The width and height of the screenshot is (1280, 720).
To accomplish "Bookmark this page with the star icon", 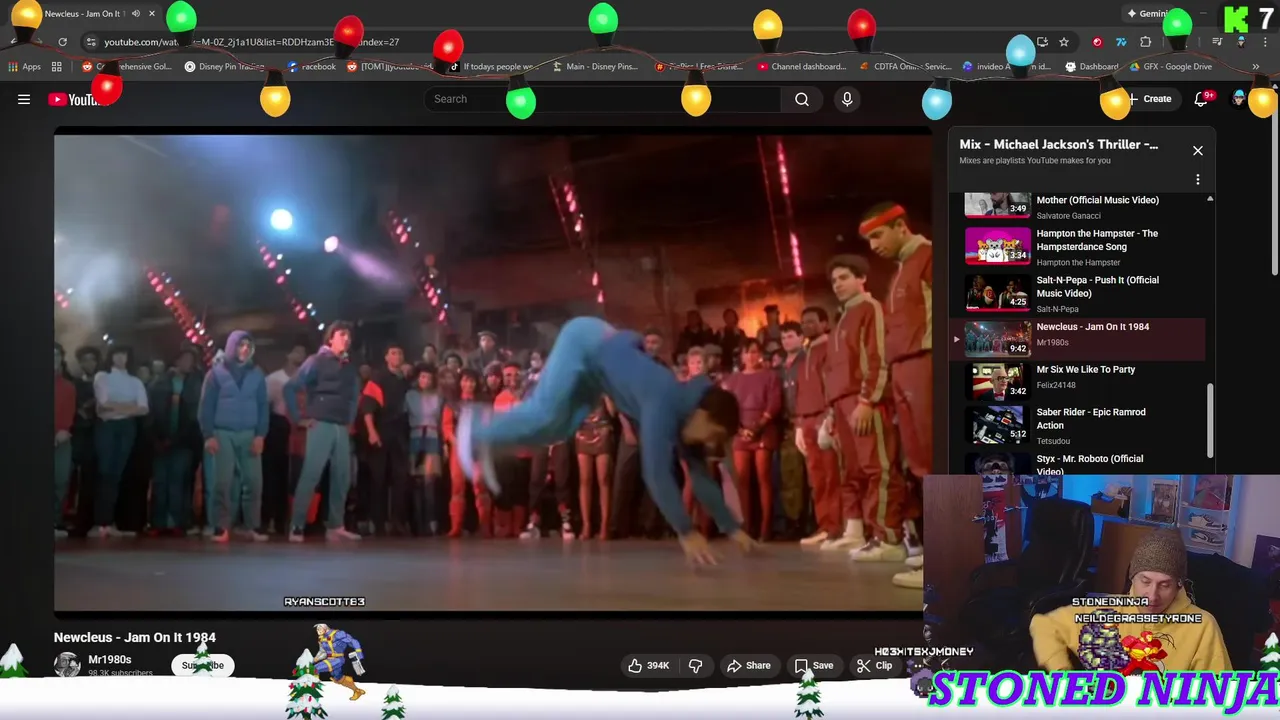I will point(1064,42).
